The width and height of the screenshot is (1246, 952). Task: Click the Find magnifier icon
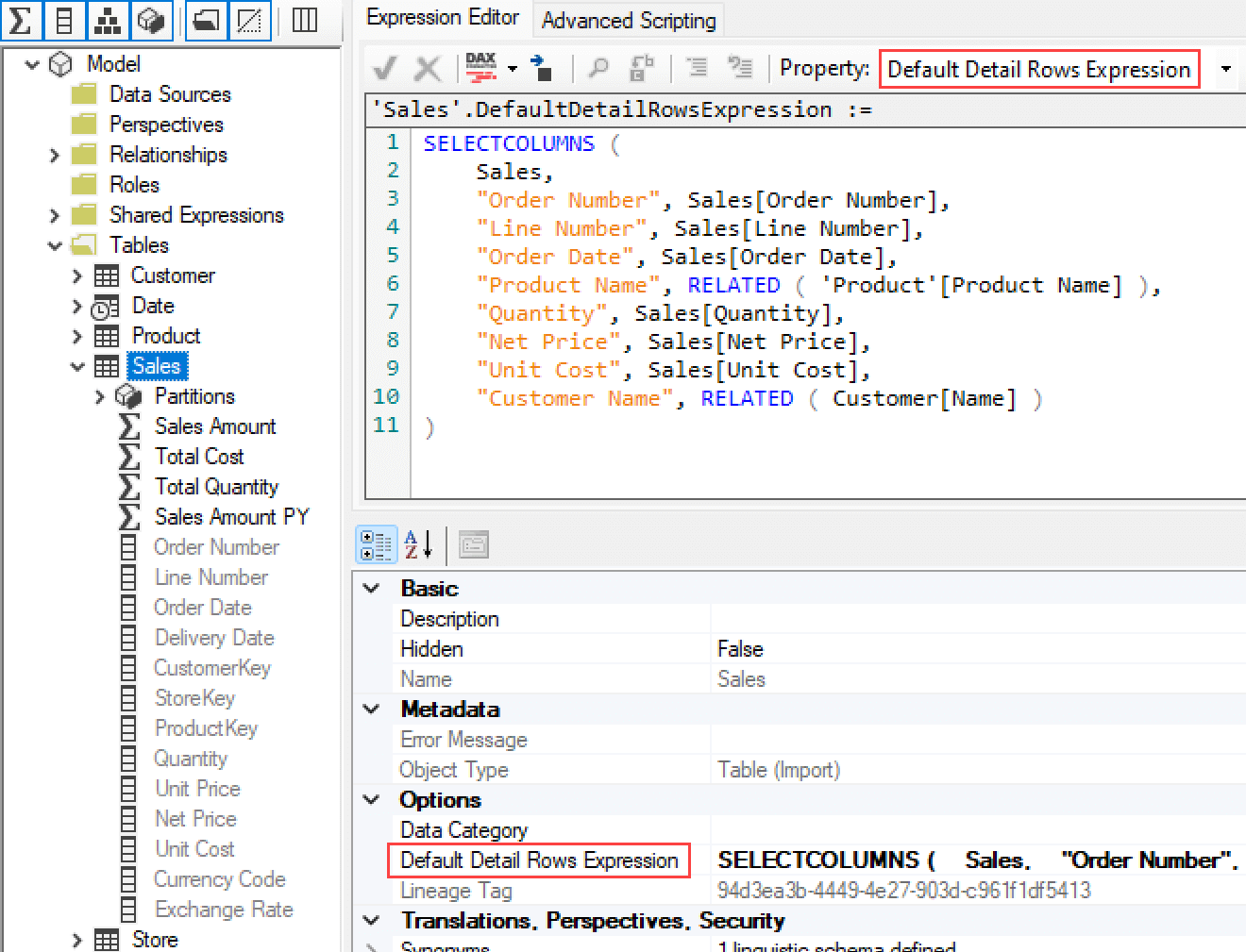click(598, 68)
